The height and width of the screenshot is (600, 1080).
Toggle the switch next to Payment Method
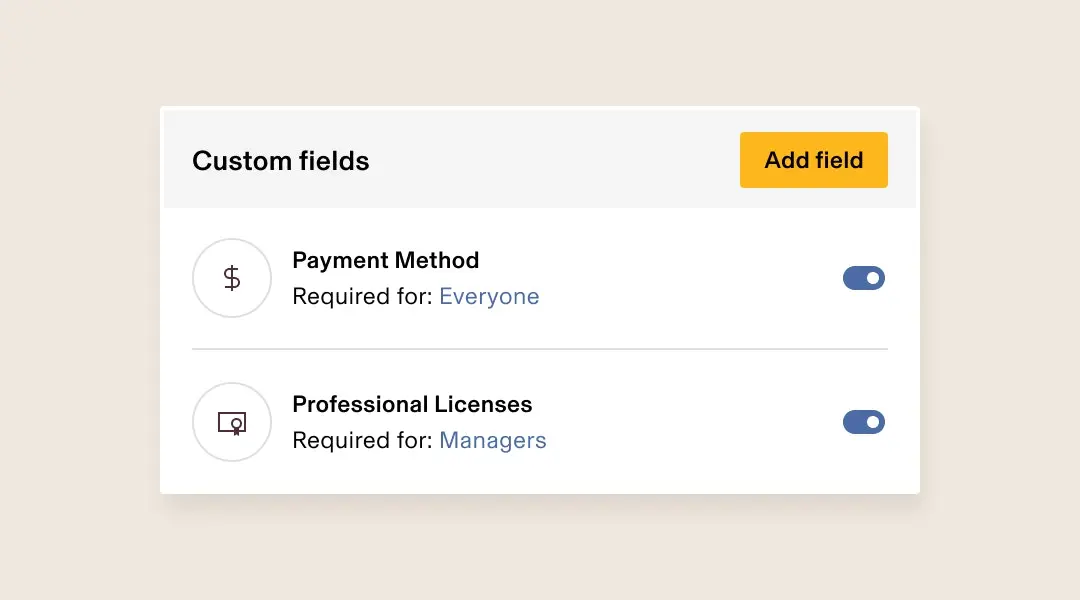[x=864, y=278]
